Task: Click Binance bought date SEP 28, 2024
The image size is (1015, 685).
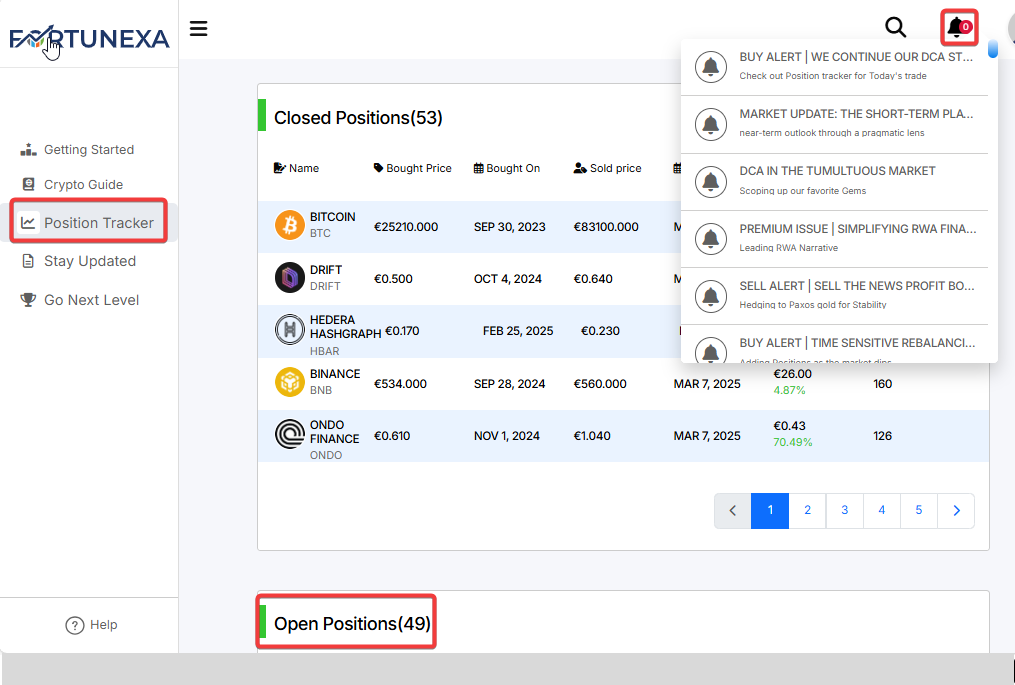Action: (x=509, y=384)
